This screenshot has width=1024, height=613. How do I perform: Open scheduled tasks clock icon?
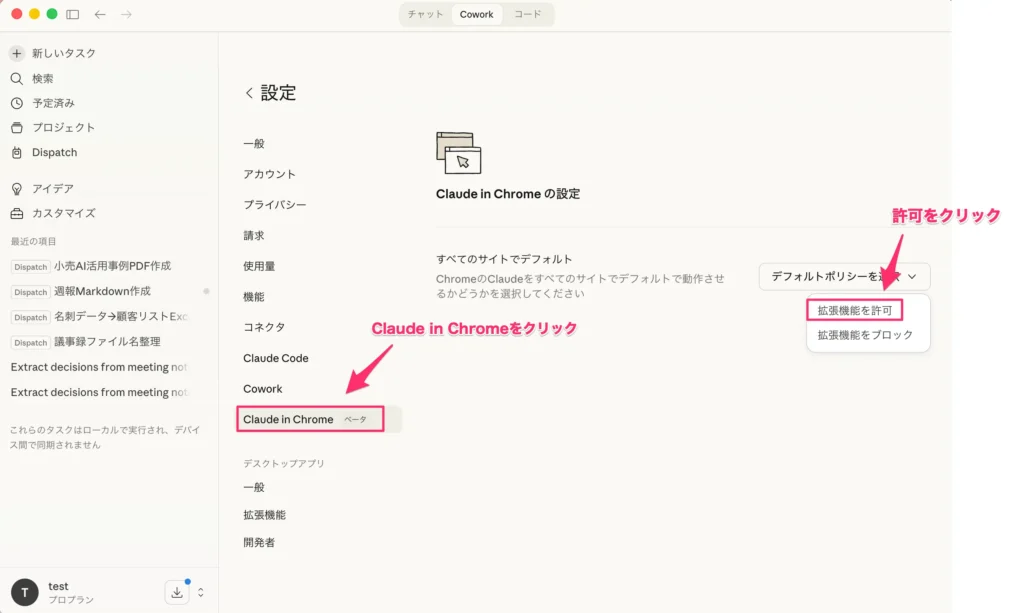click(17, 103)
